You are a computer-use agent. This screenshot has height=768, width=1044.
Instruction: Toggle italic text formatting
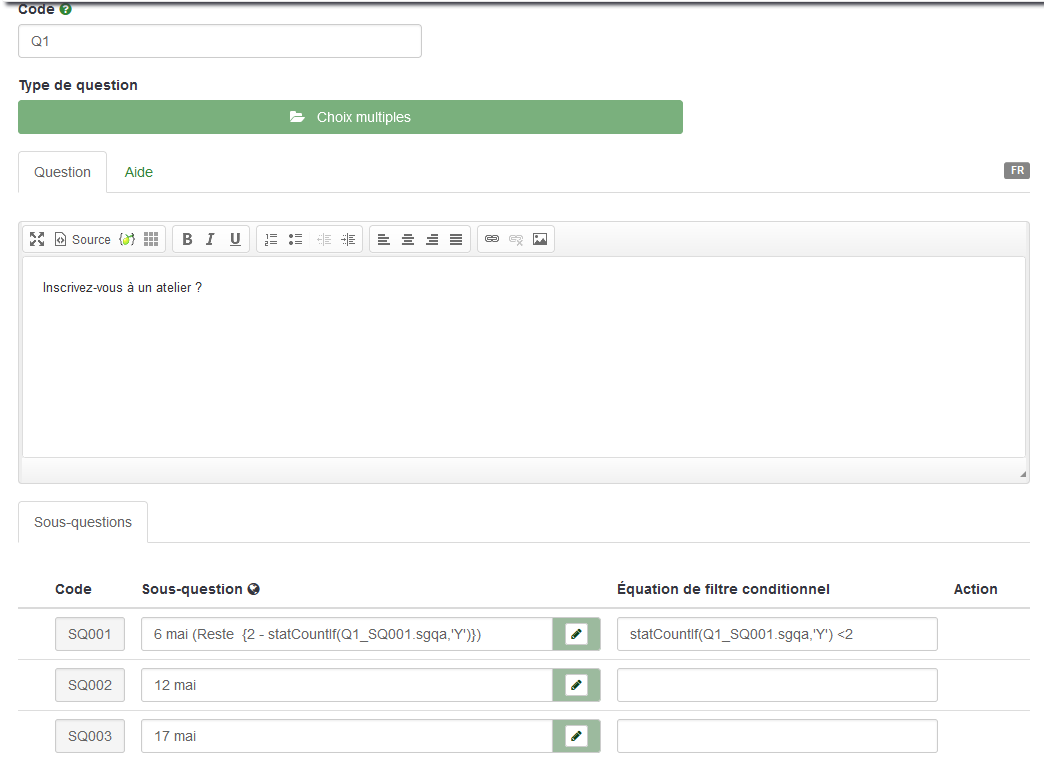[x=211, y=239]
